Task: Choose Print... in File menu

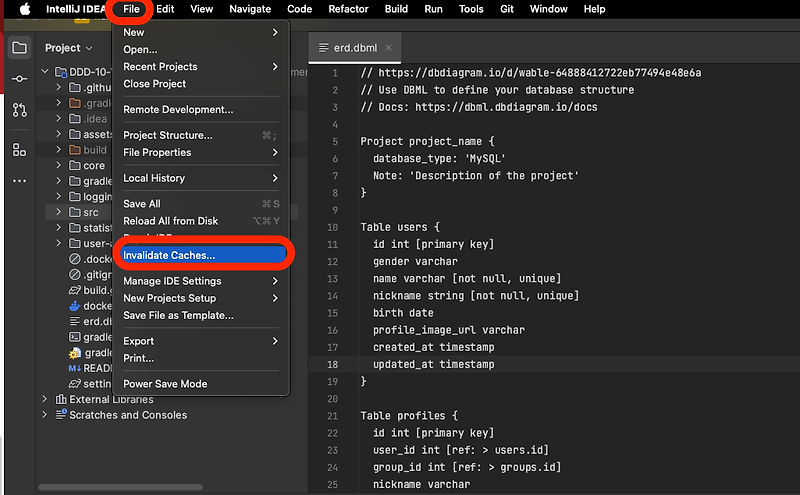Action: (201, 358)
